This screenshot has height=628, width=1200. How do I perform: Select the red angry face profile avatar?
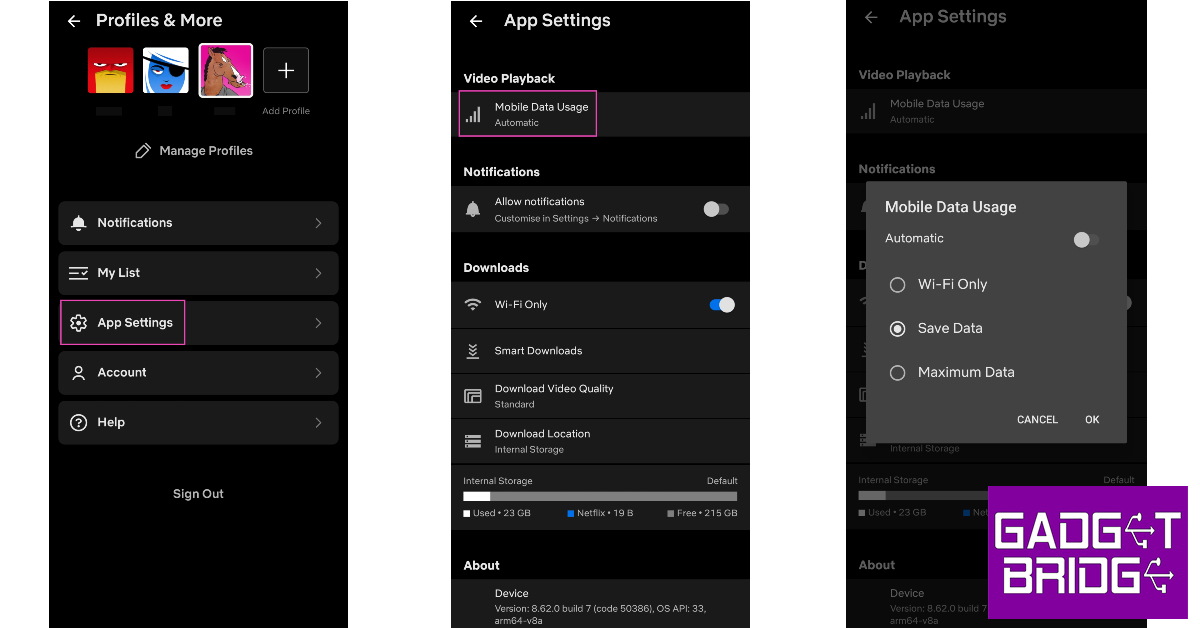click(110, 70)
